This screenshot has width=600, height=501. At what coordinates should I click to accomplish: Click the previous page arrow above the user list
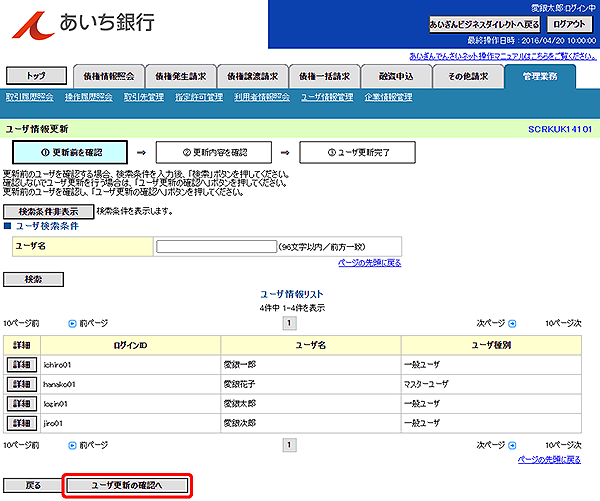tap(72, 323)
